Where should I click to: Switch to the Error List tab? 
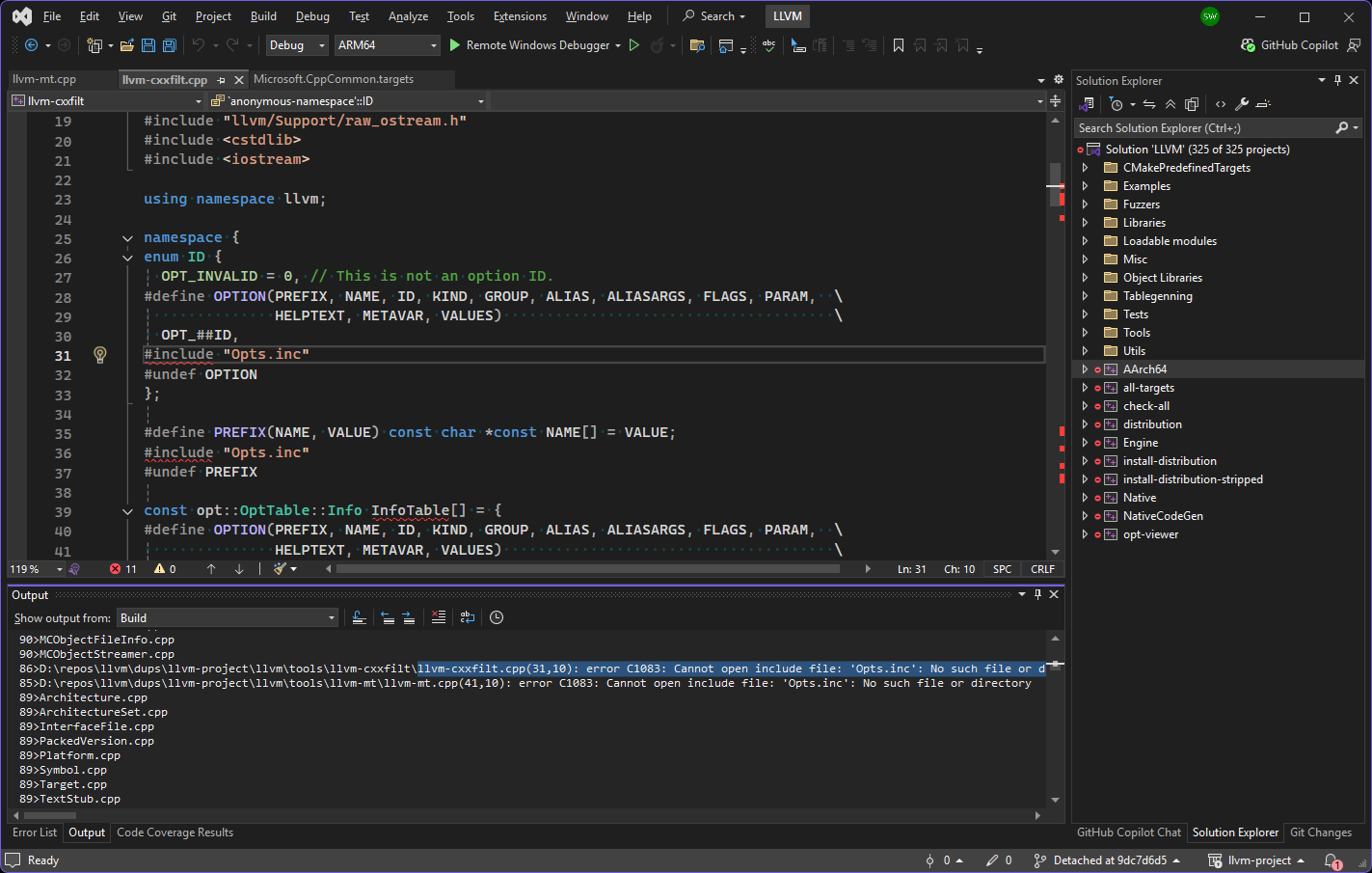35,832
